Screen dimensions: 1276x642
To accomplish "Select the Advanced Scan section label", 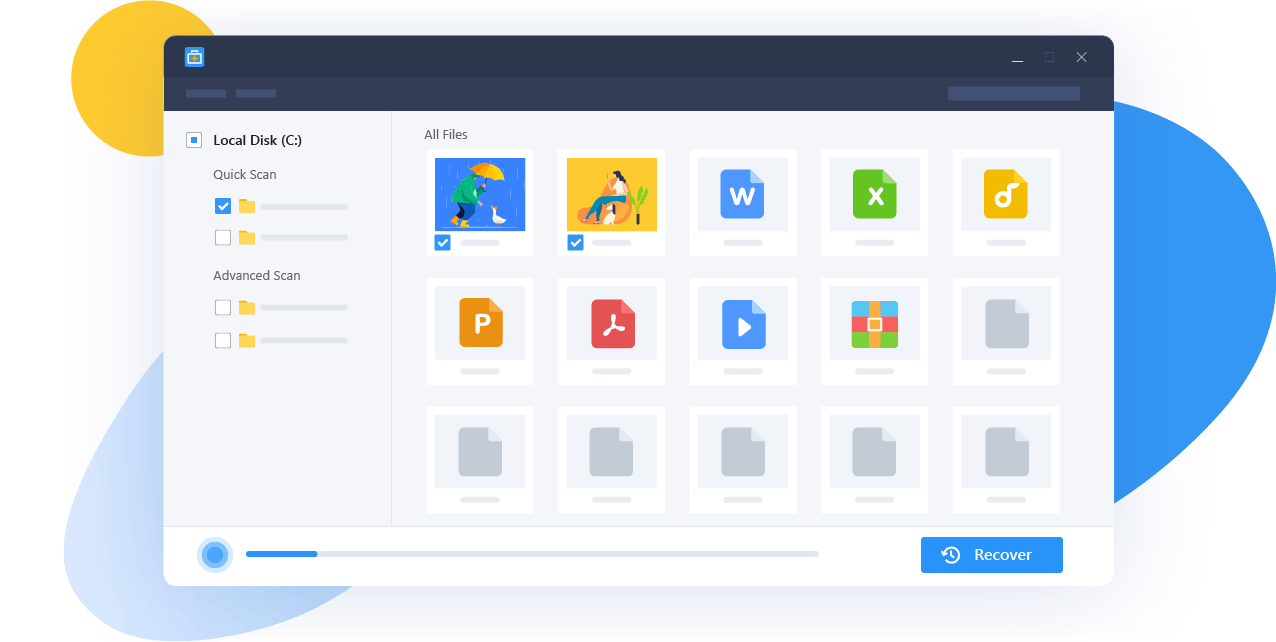I will (256, 275).
